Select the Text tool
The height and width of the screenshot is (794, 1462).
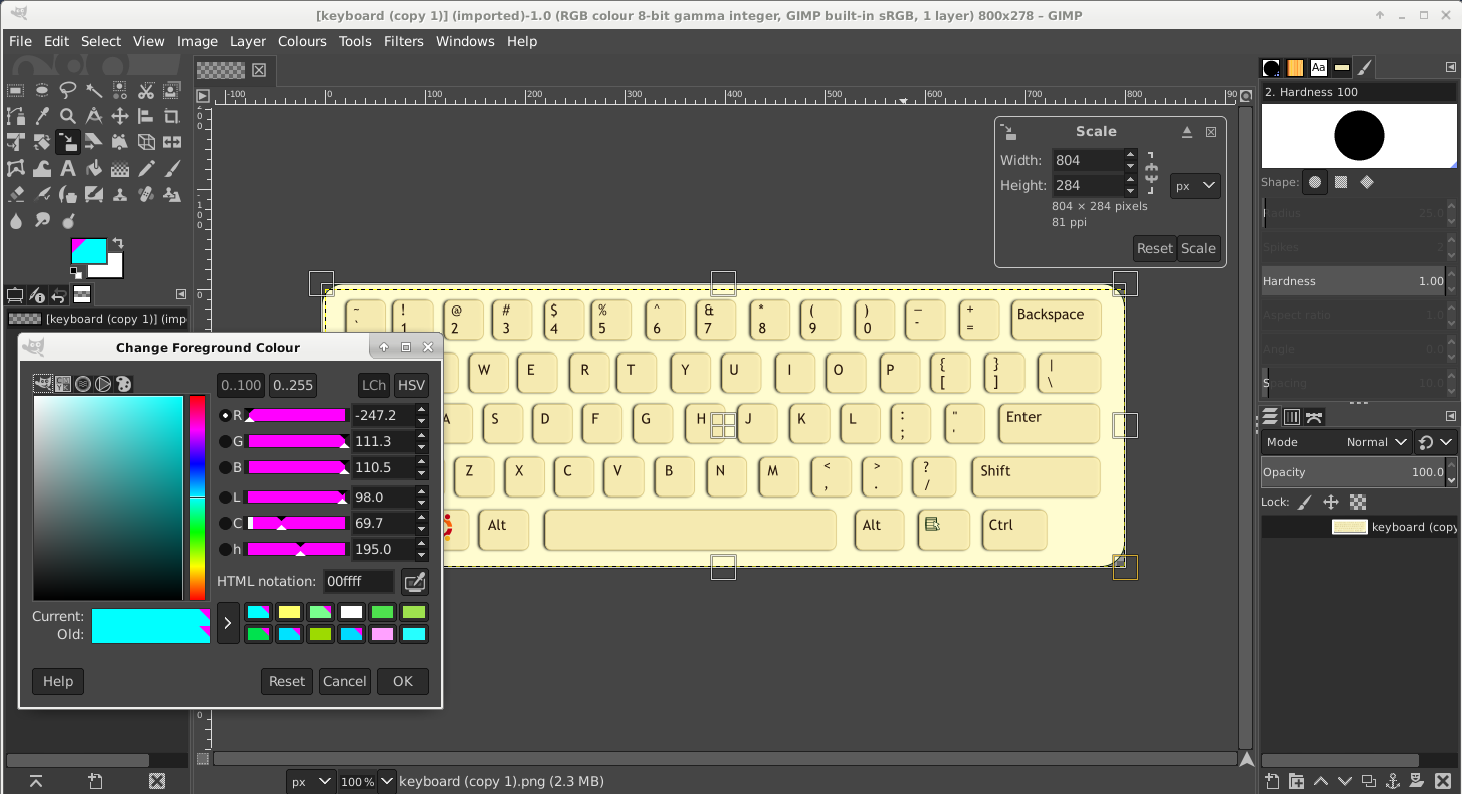click(x=67, y=169)
